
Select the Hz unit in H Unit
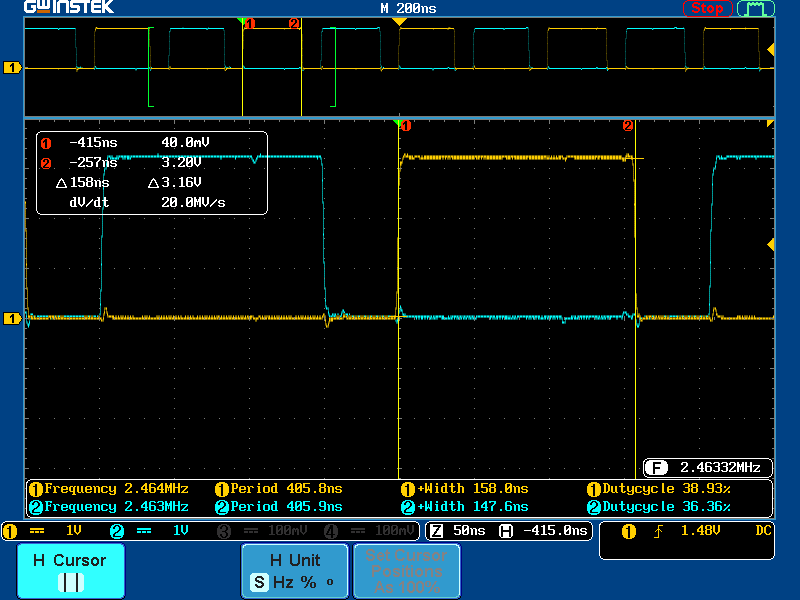point(283,582)
